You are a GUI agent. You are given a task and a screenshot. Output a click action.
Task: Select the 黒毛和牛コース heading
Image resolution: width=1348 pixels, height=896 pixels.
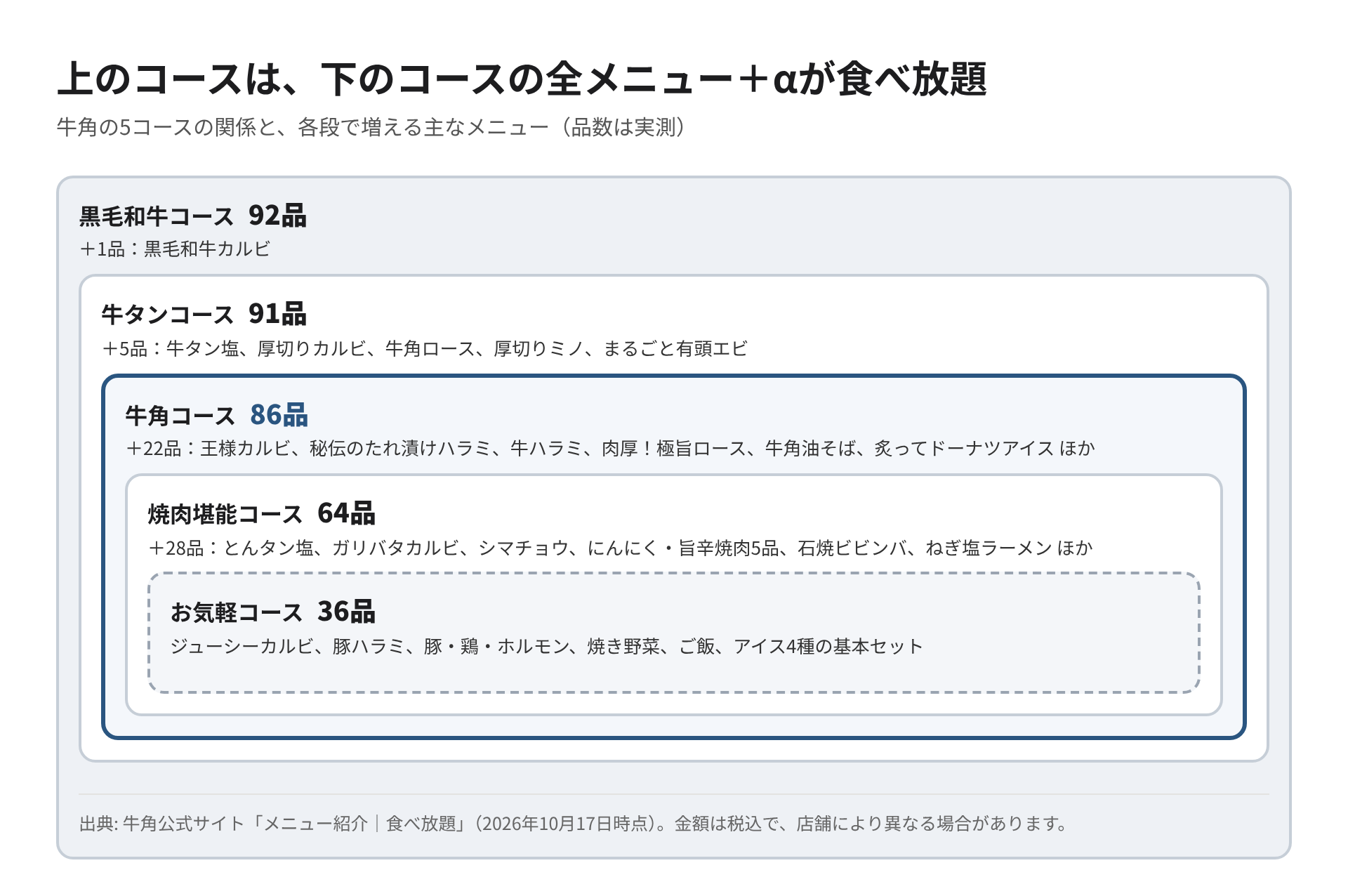click(x=157, y=216)
